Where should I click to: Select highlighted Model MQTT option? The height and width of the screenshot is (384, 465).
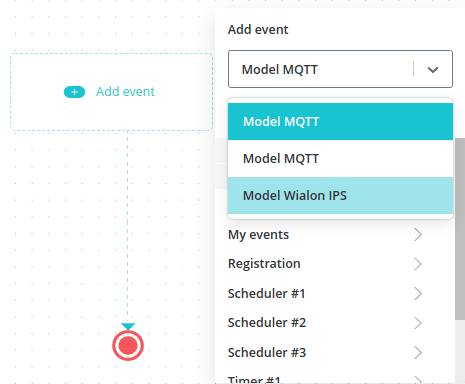pyautogui.click(x=340, y=121)
